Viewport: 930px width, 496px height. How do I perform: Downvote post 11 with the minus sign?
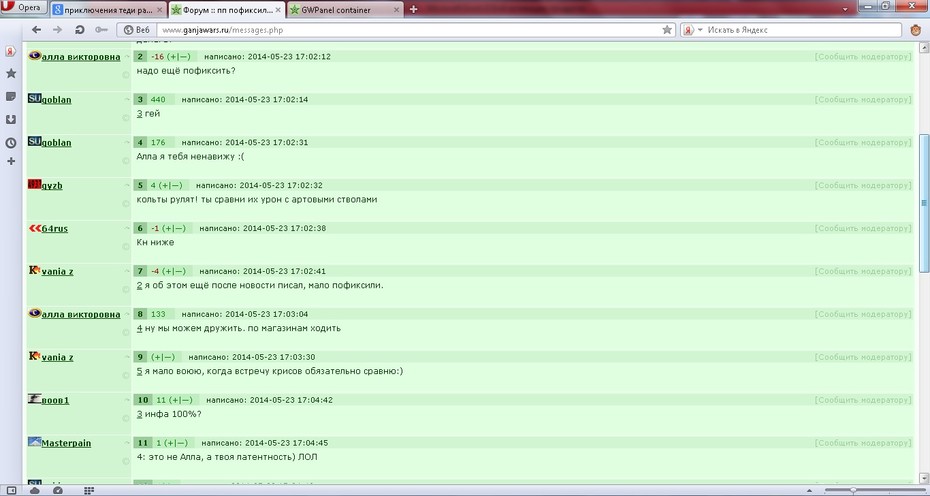(x=181, y=443)
